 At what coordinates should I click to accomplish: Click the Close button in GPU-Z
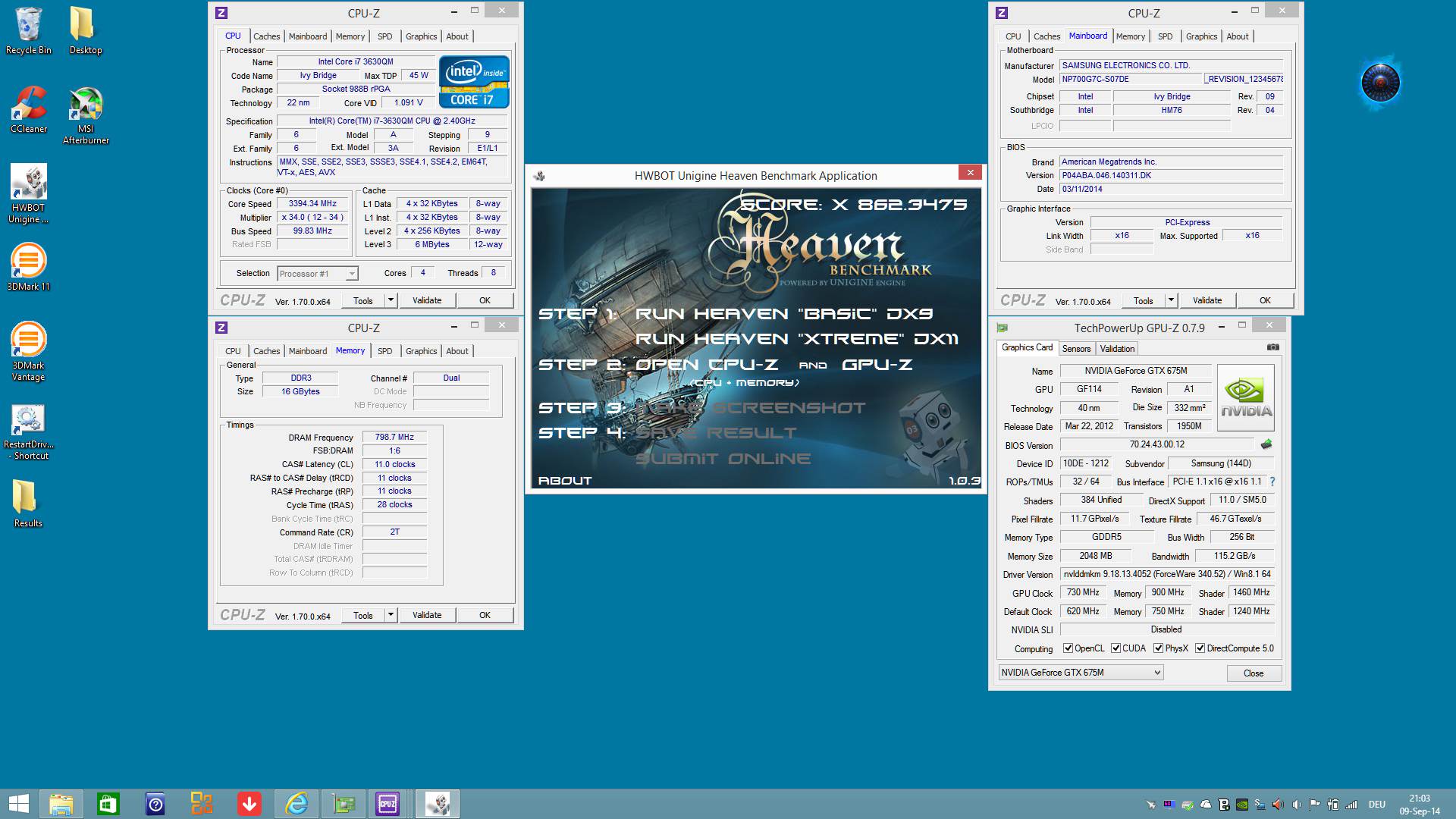[1254, 673]
